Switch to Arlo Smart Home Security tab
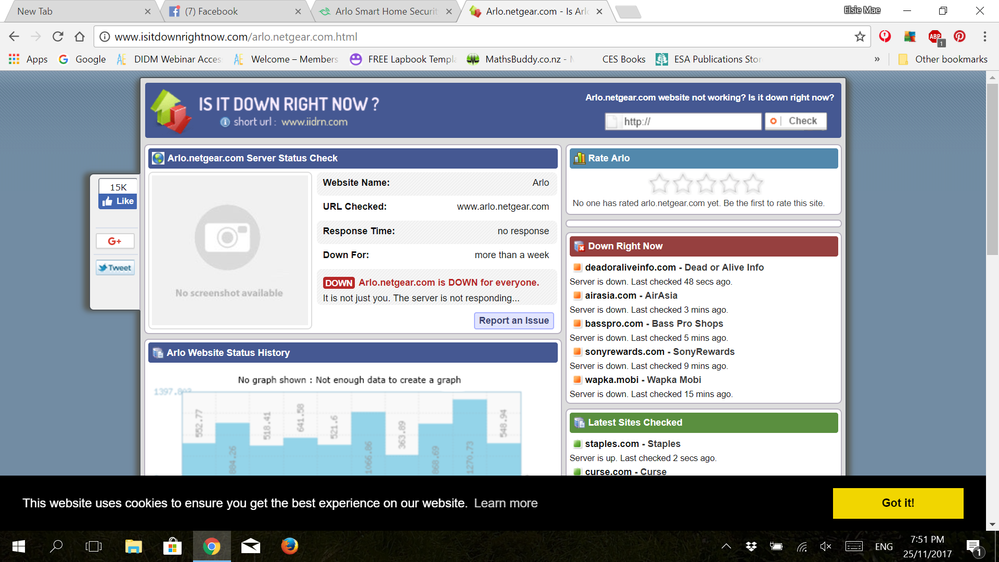 385,11
